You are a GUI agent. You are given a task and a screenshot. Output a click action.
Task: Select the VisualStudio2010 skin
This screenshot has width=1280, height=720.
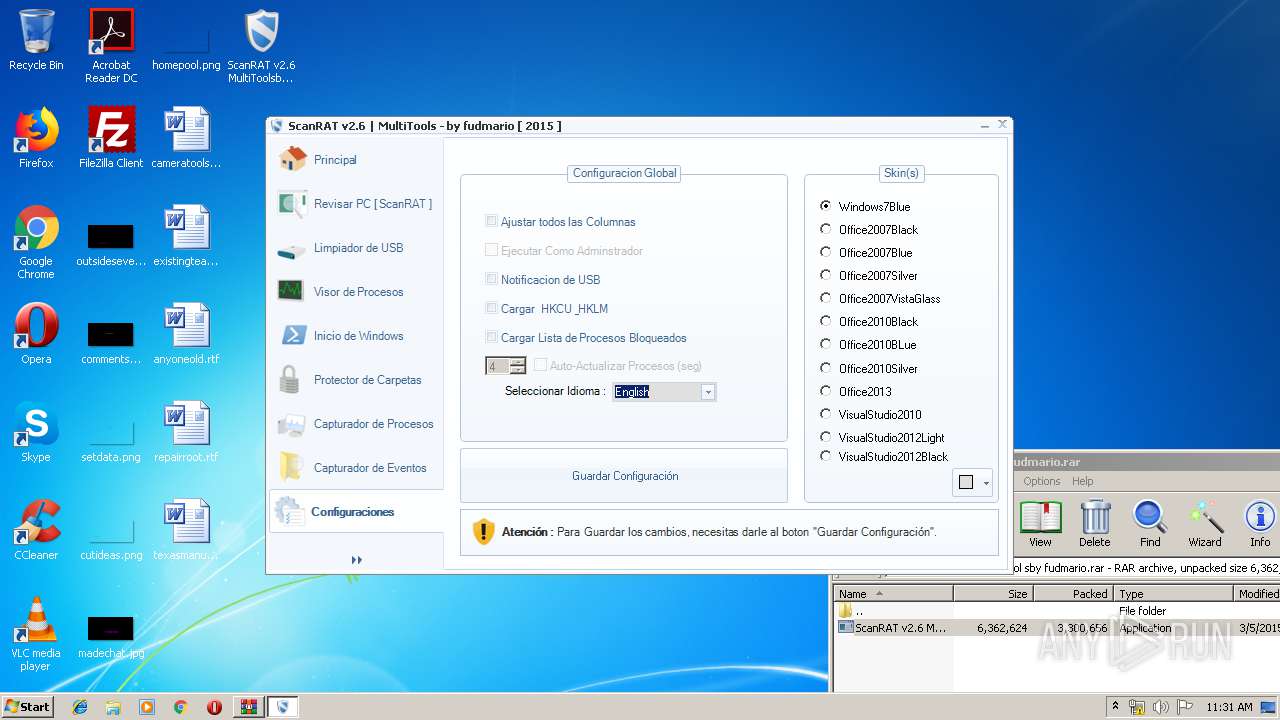coord(825,414)
